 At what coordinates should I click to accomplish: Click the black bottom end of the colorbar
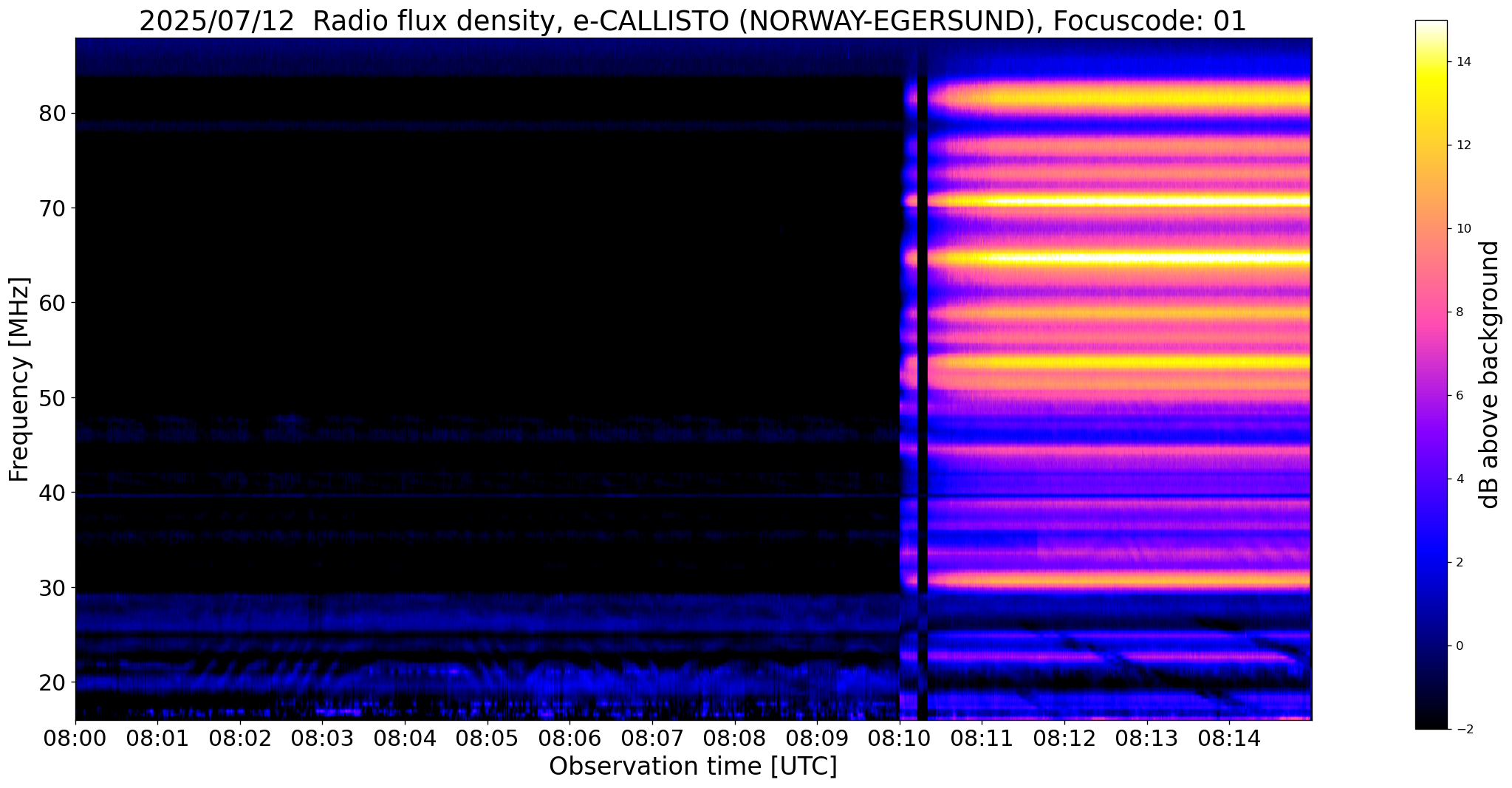pos(1431,722)
